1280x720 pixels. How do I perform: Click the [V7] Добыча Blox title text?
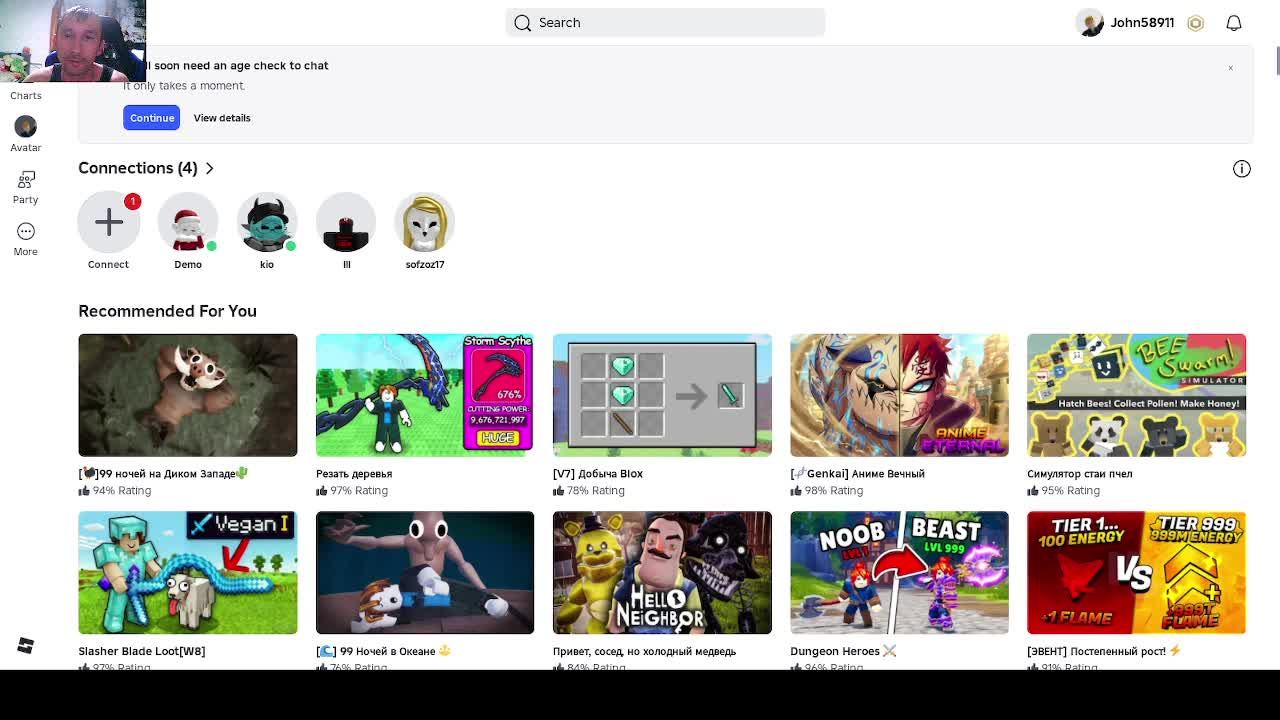pyautogui.click(x=598, y=474)
